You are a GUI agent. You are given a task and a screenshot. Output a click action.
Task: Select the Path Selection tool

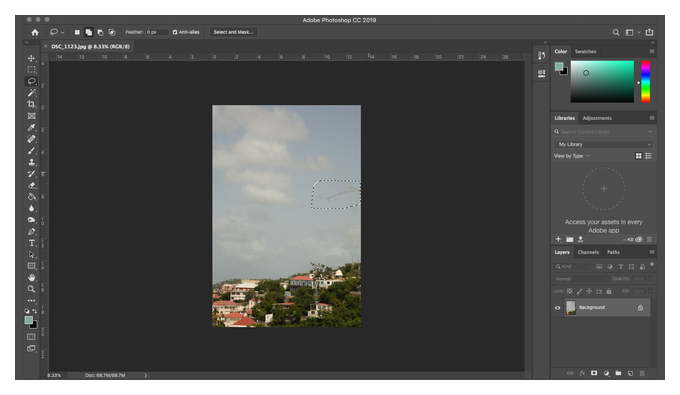point(32,255)
